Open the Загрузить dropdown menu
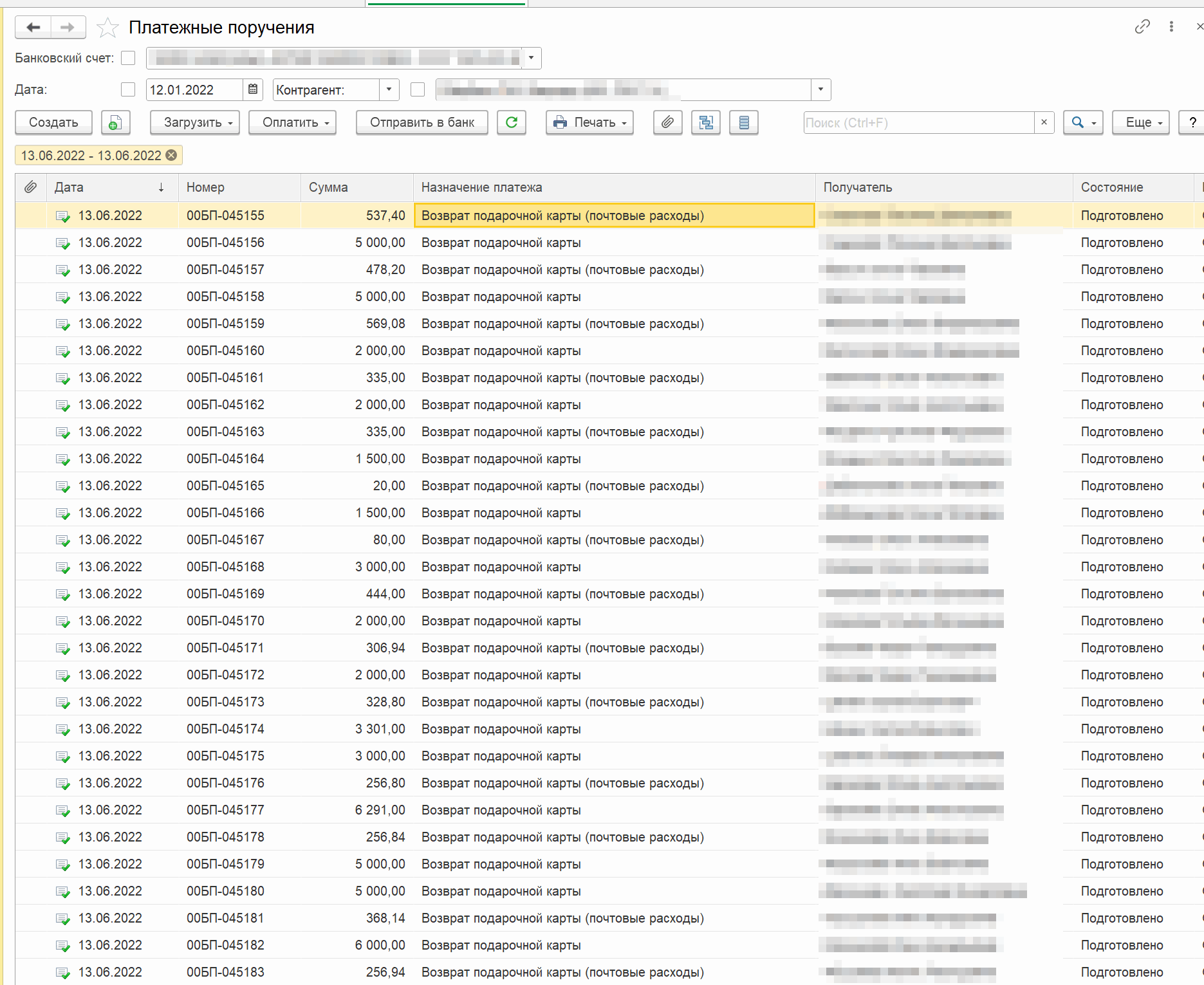This screenshot has height=985, width=1204. 194,122
